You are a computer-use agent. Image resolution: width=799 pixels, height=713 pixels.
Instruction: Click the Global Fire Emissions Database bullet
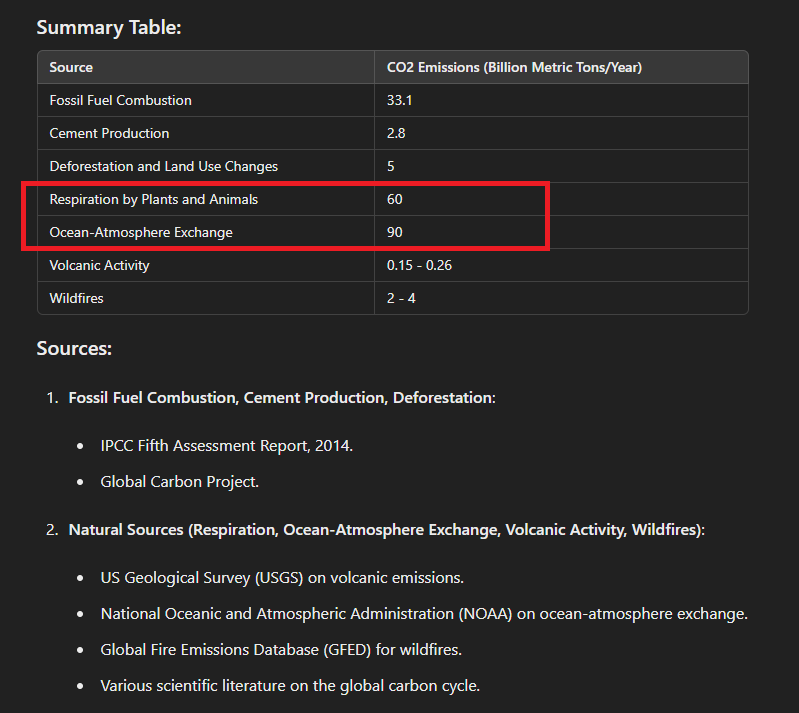pos(280,650)
